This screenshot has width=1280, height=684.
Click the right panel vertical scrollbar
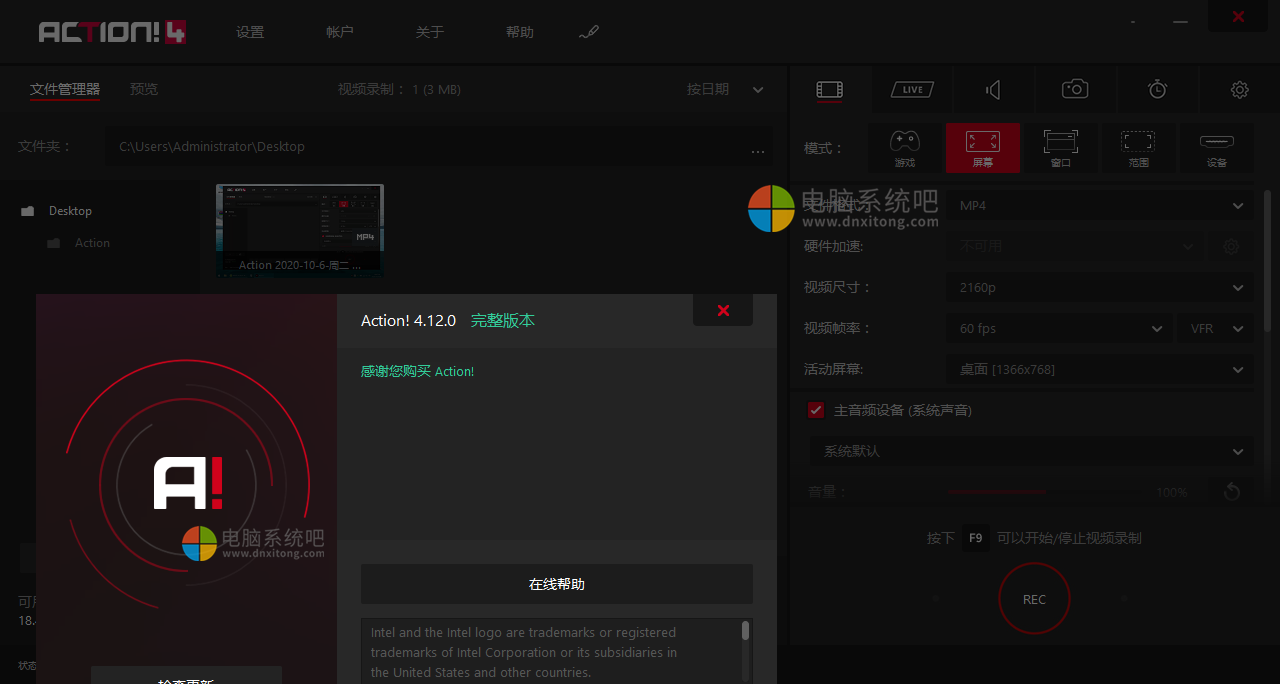point(1267,260)
